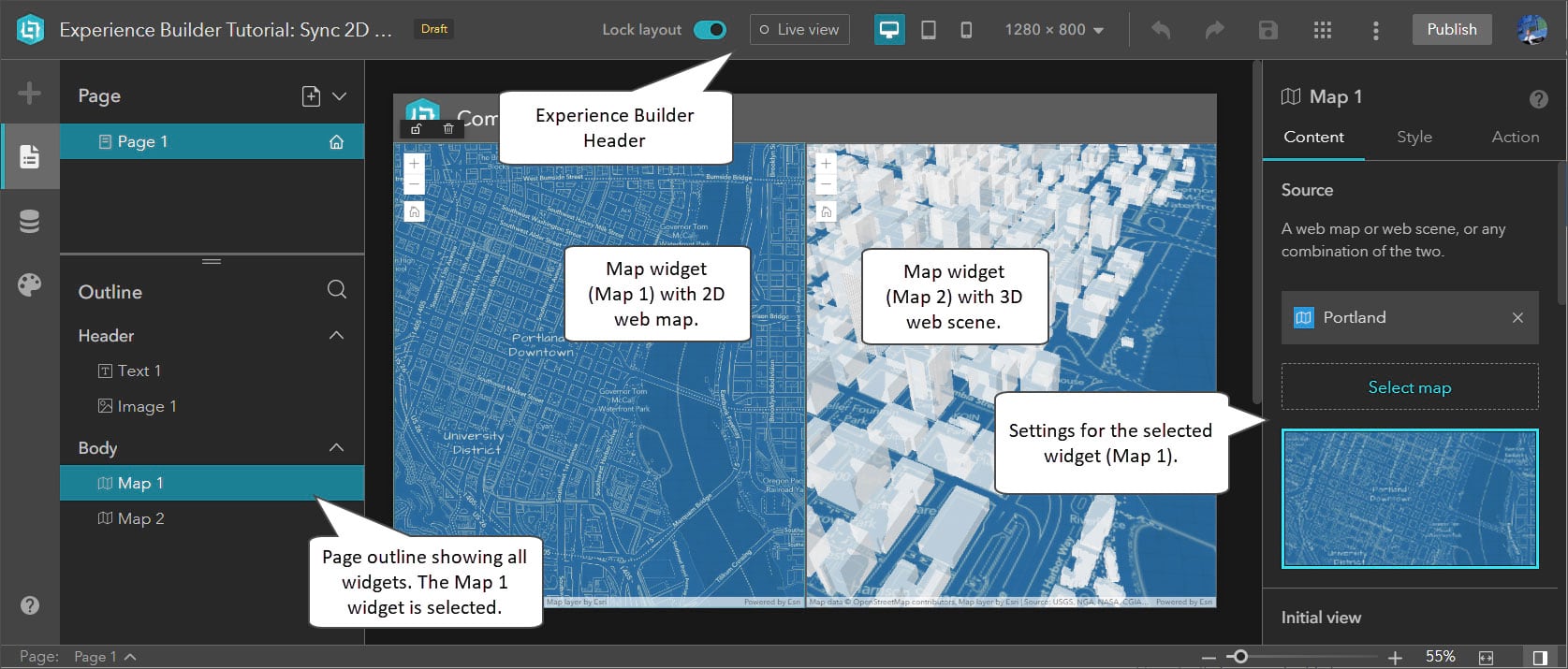Open the Insert widget plus panel

[x=29, y=93]
